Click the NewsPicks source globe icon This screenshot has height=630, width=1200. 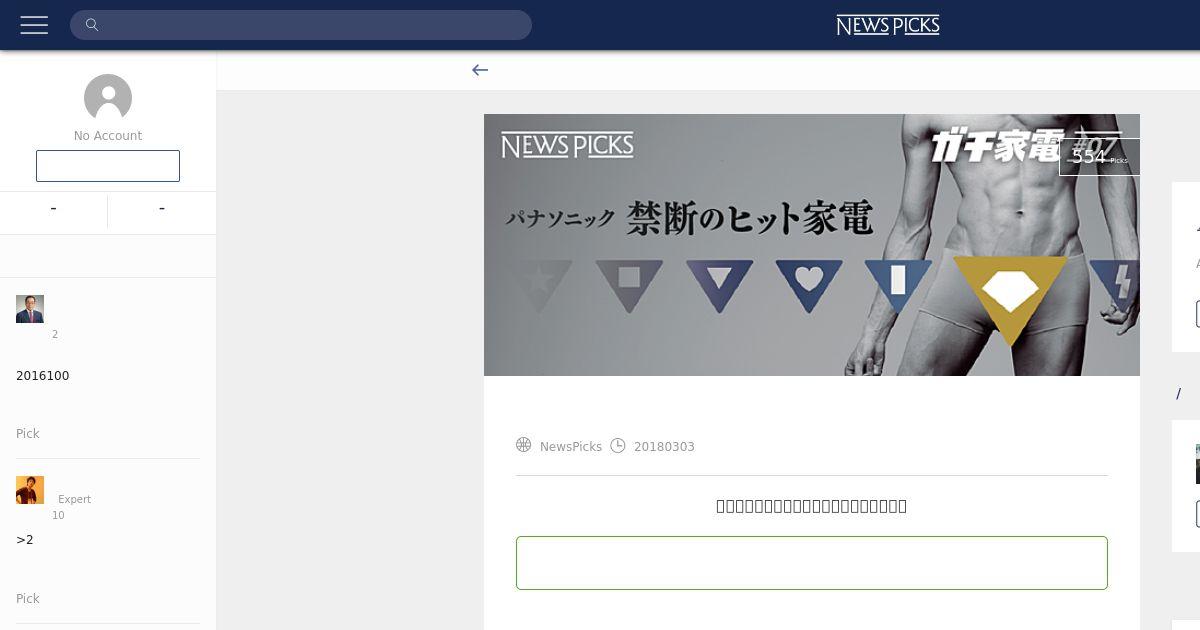[x=524, y=445]
